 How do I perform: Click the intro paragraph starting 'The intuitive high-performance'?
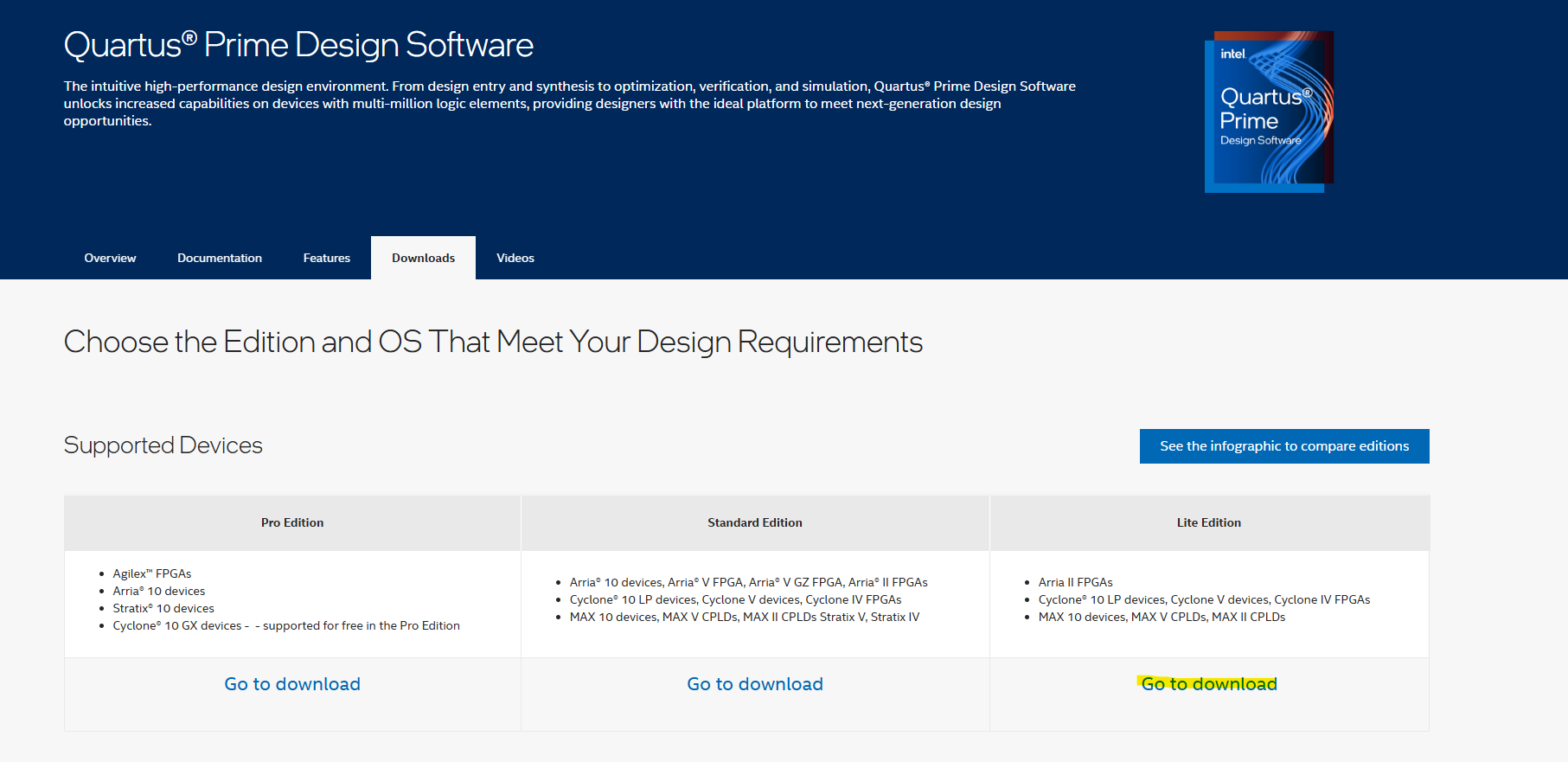pos(570,104)
